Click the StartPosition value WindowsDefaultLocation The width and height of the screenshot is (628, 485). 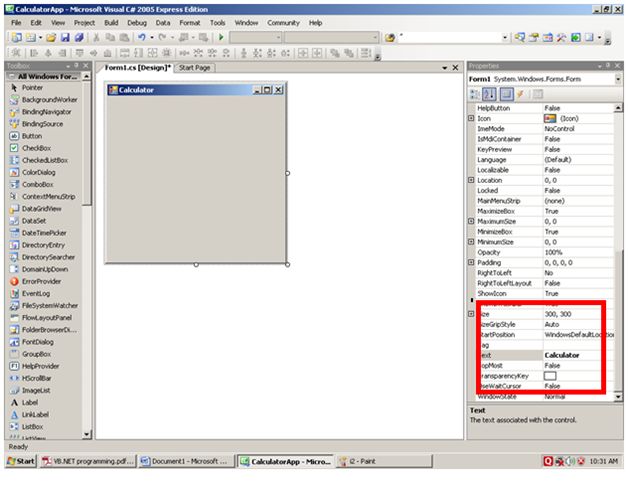pyautogui.click(x=579, y=335)
